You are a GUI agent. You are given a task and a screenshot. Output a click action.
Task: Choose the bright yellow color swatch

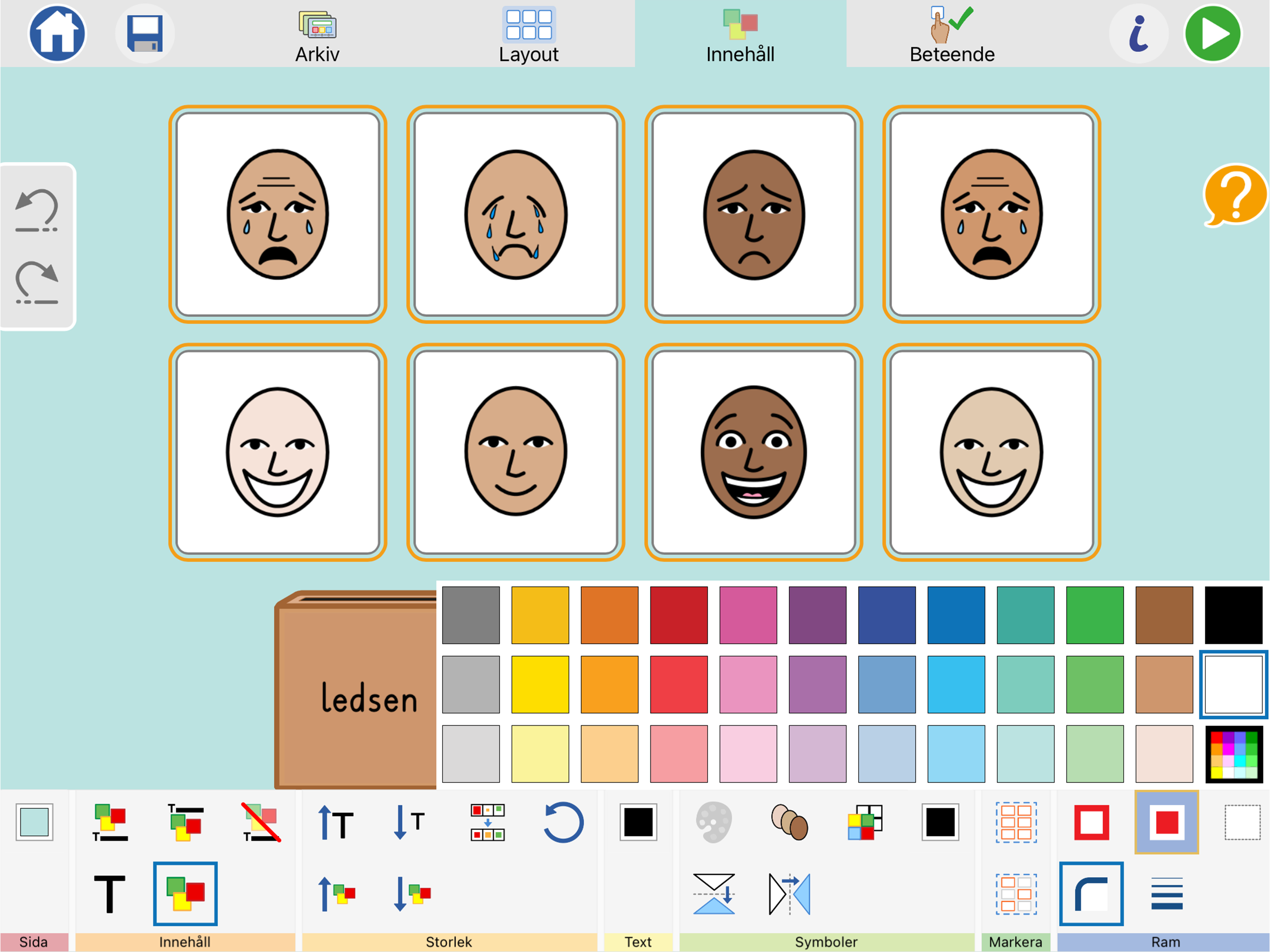540,684
